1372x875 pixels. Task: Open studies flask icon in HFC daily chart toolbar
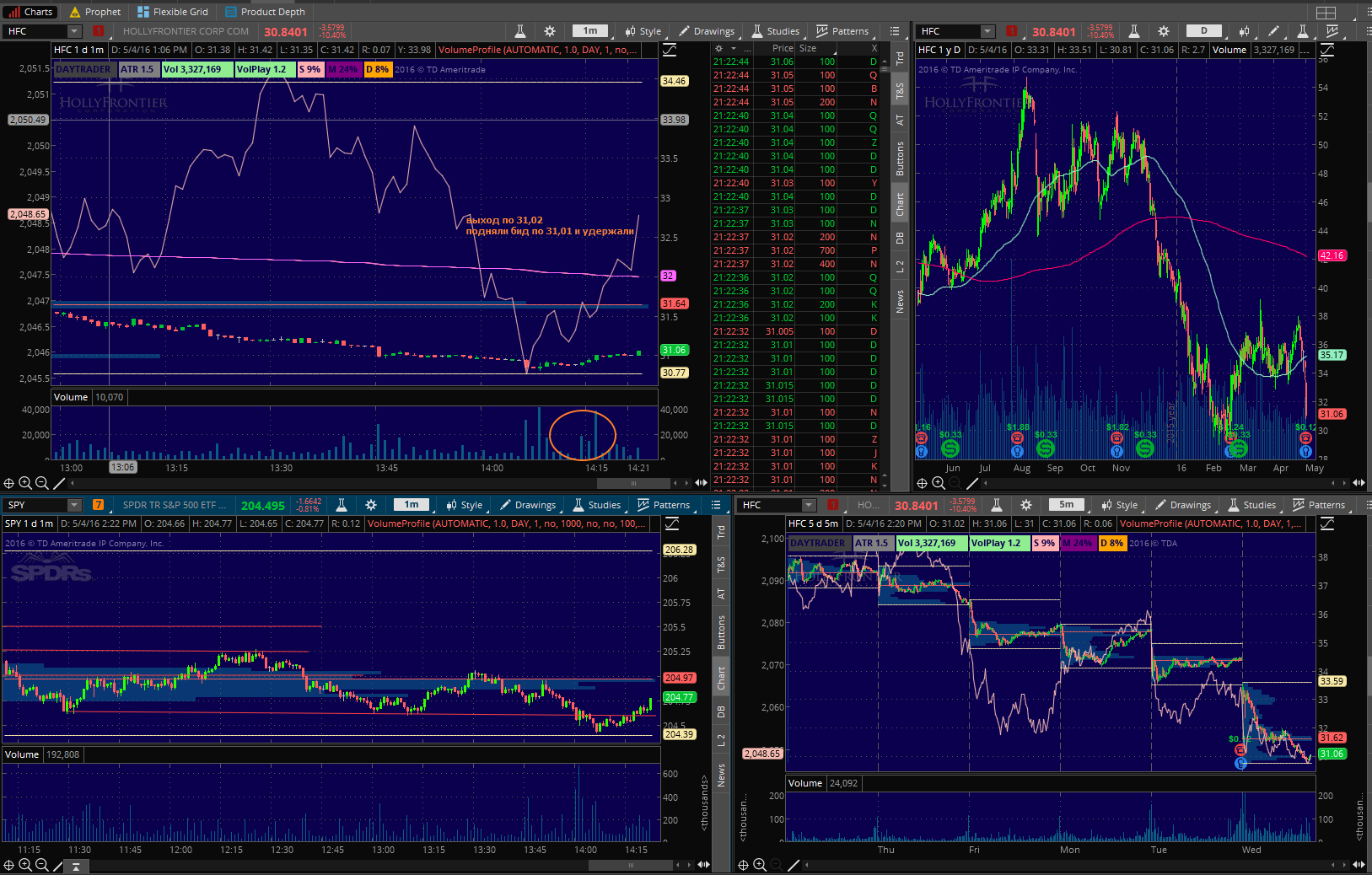click(1303, 31)
